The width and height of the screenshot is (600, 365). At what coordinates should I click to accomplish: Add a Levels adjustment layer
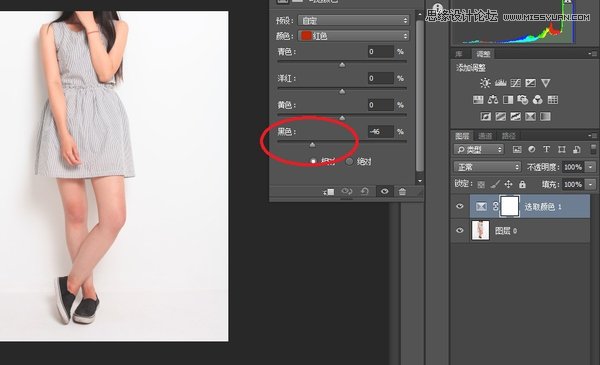click(x=501, y=83)
